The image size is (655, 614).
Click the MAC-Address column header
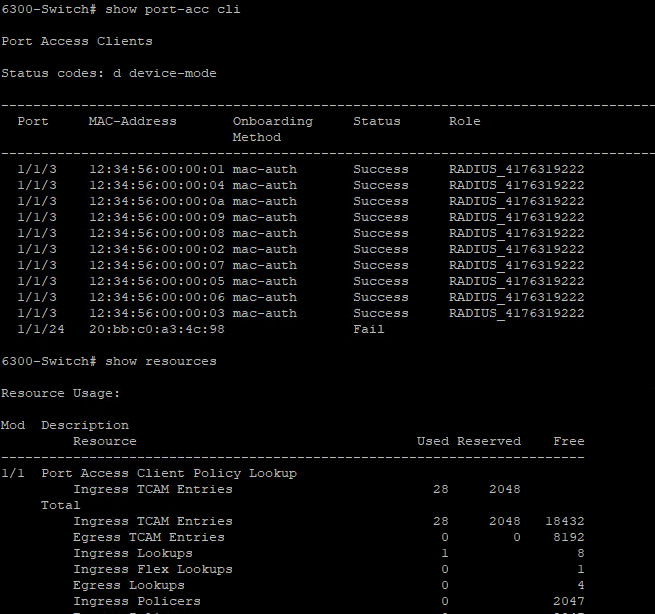click(132, 122)
